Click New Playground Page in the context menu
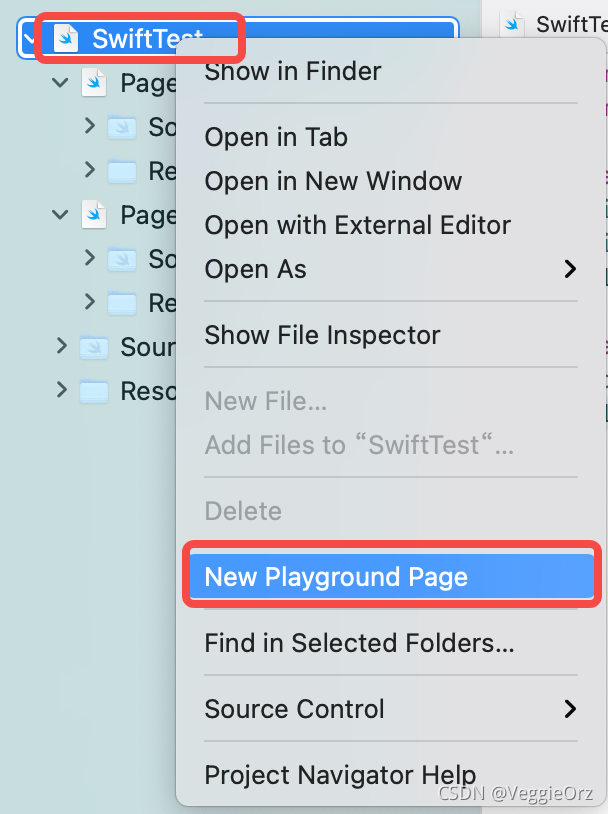The height and width of the screenshot is (814, 608). tap(391, 577)
